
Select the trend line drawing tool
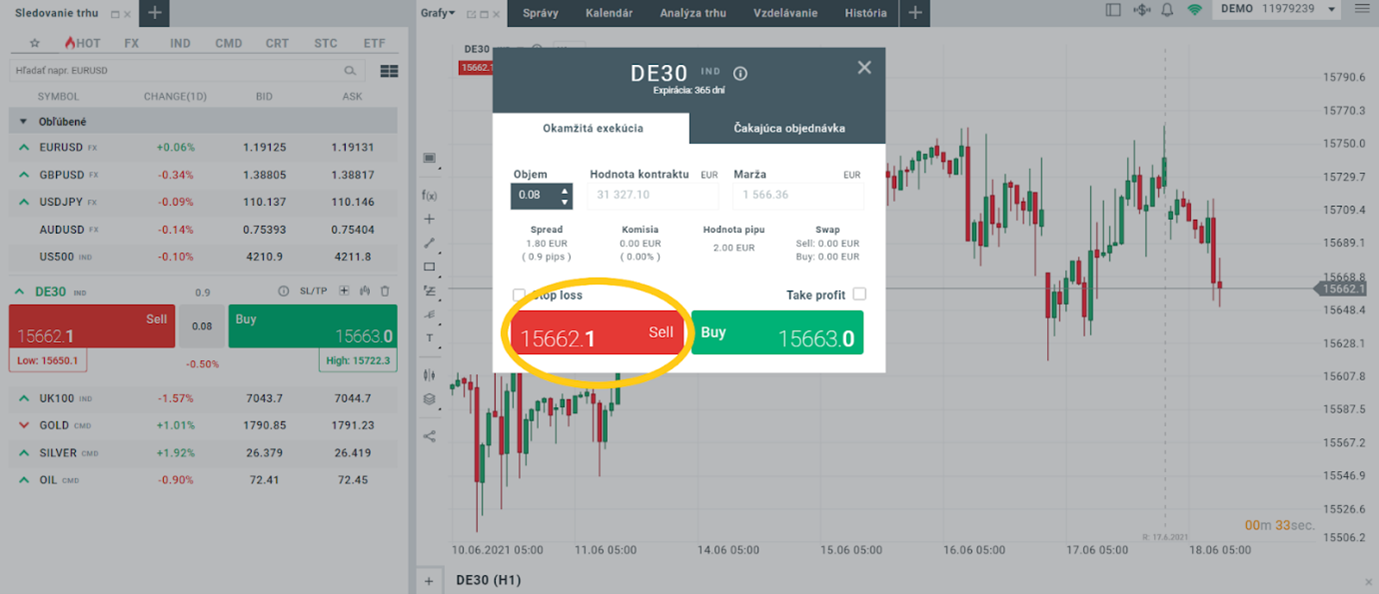[429, 243]
